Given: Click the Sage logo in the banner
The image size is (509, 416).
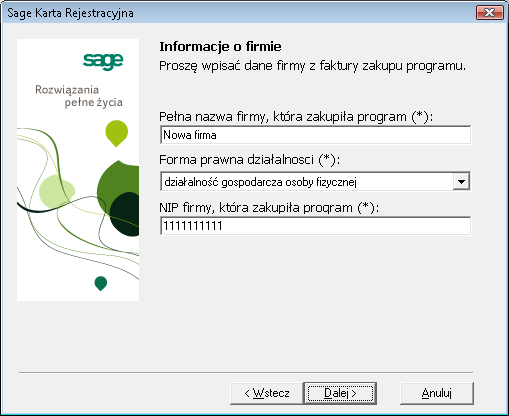Looking at the screenshot, I should (103, 61).
